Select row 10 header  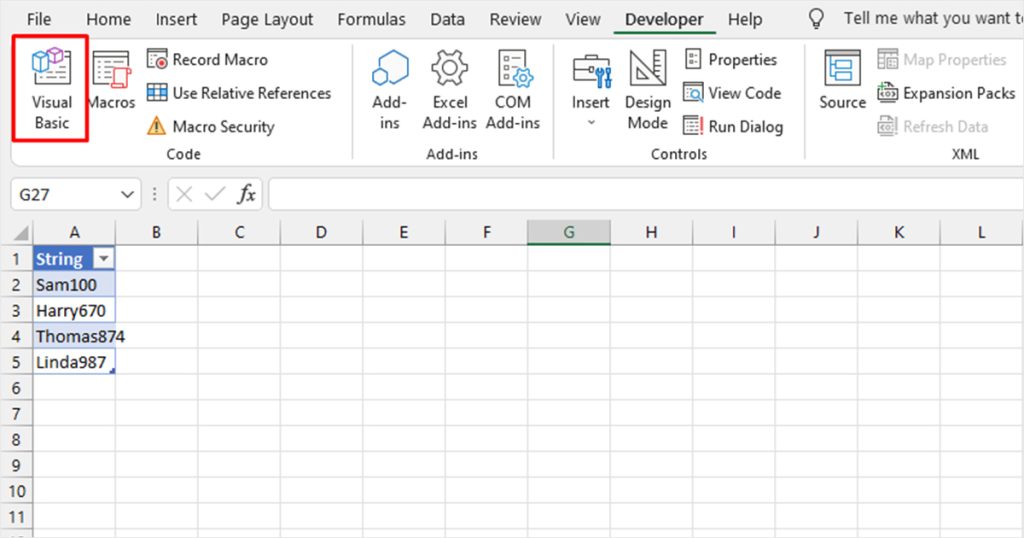(x=16, y=491)
